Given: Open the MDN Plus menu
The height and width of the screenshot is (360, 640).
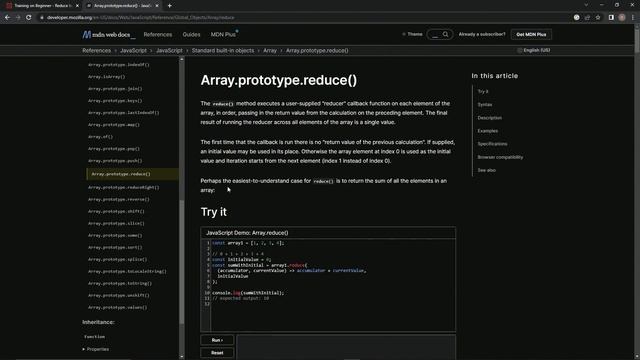Looking at the screenshot, I should (x=224, y=35).
